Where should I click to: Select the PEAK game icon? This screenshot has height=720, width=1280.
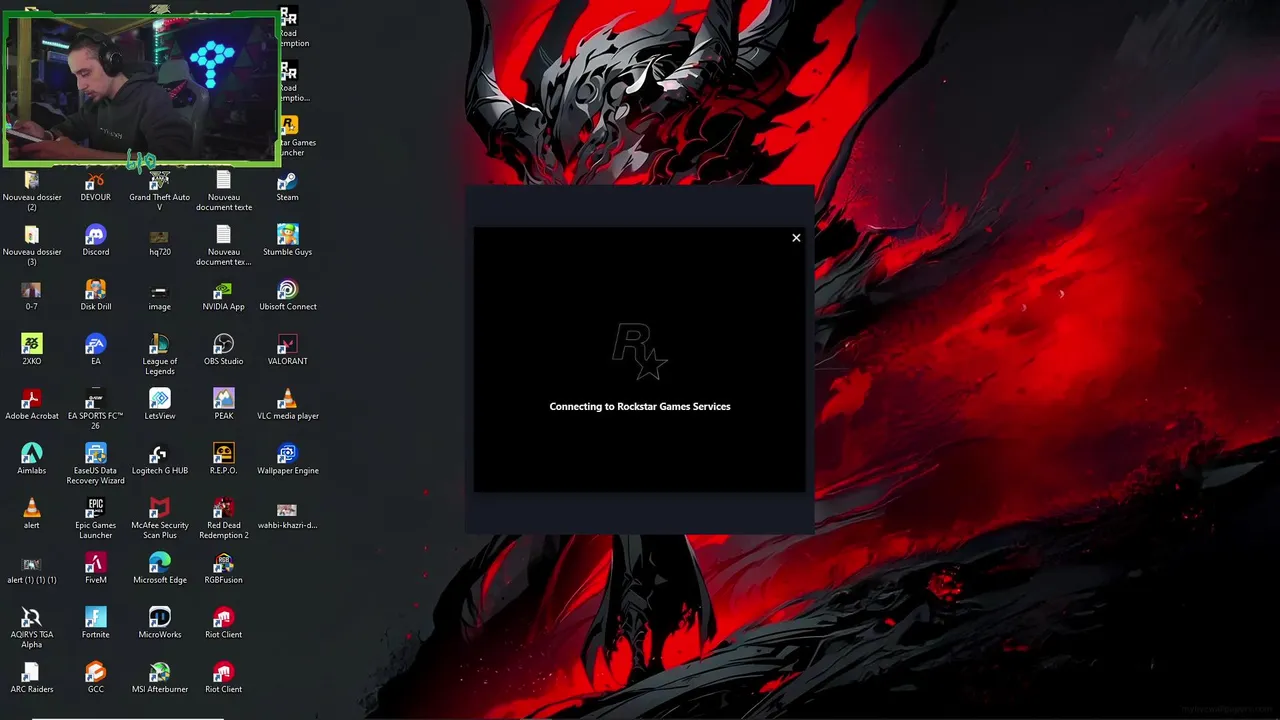[223, 405]
